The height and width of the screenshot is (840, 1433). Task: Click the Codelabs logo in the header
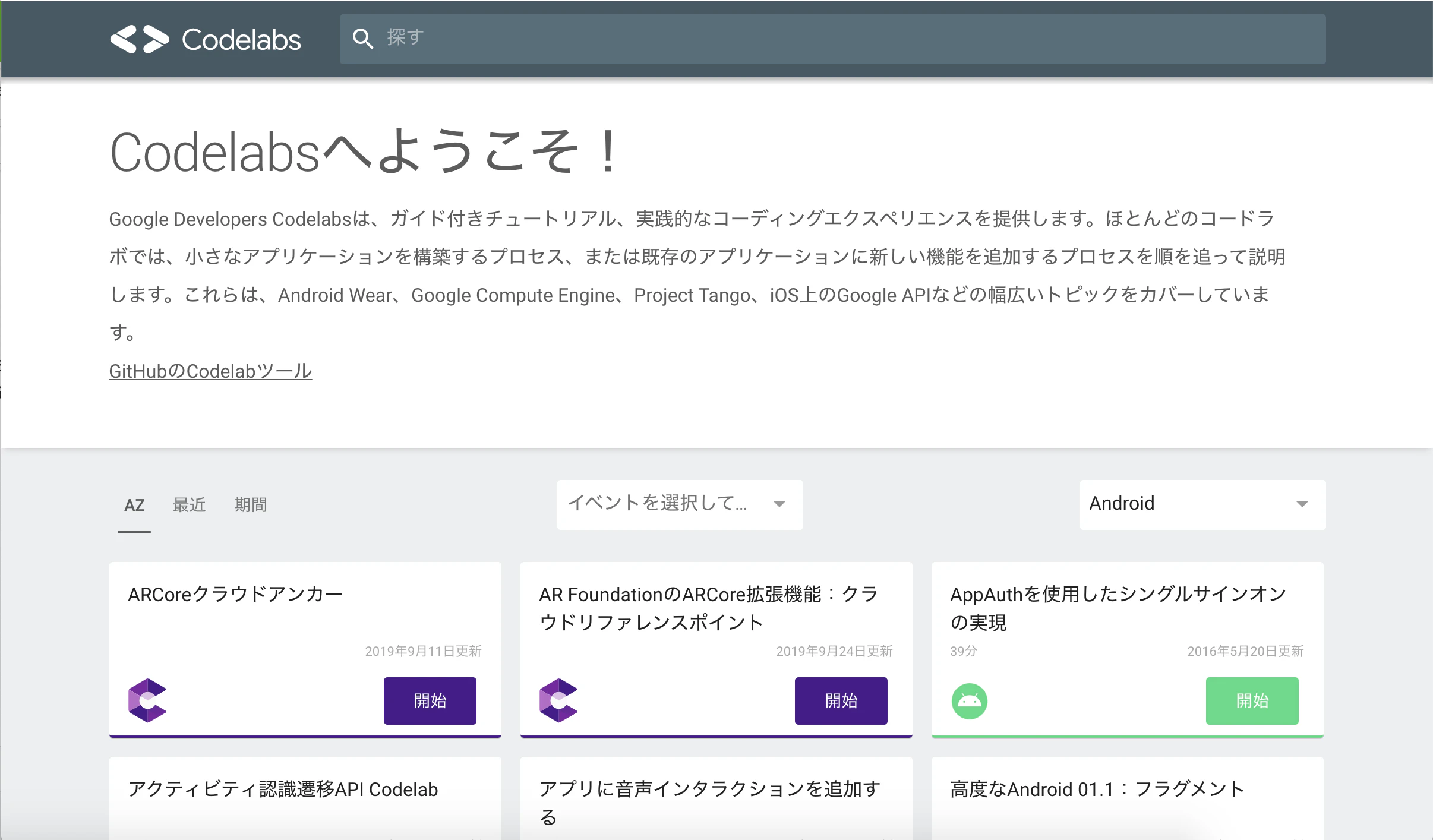[x=205, y=38]
